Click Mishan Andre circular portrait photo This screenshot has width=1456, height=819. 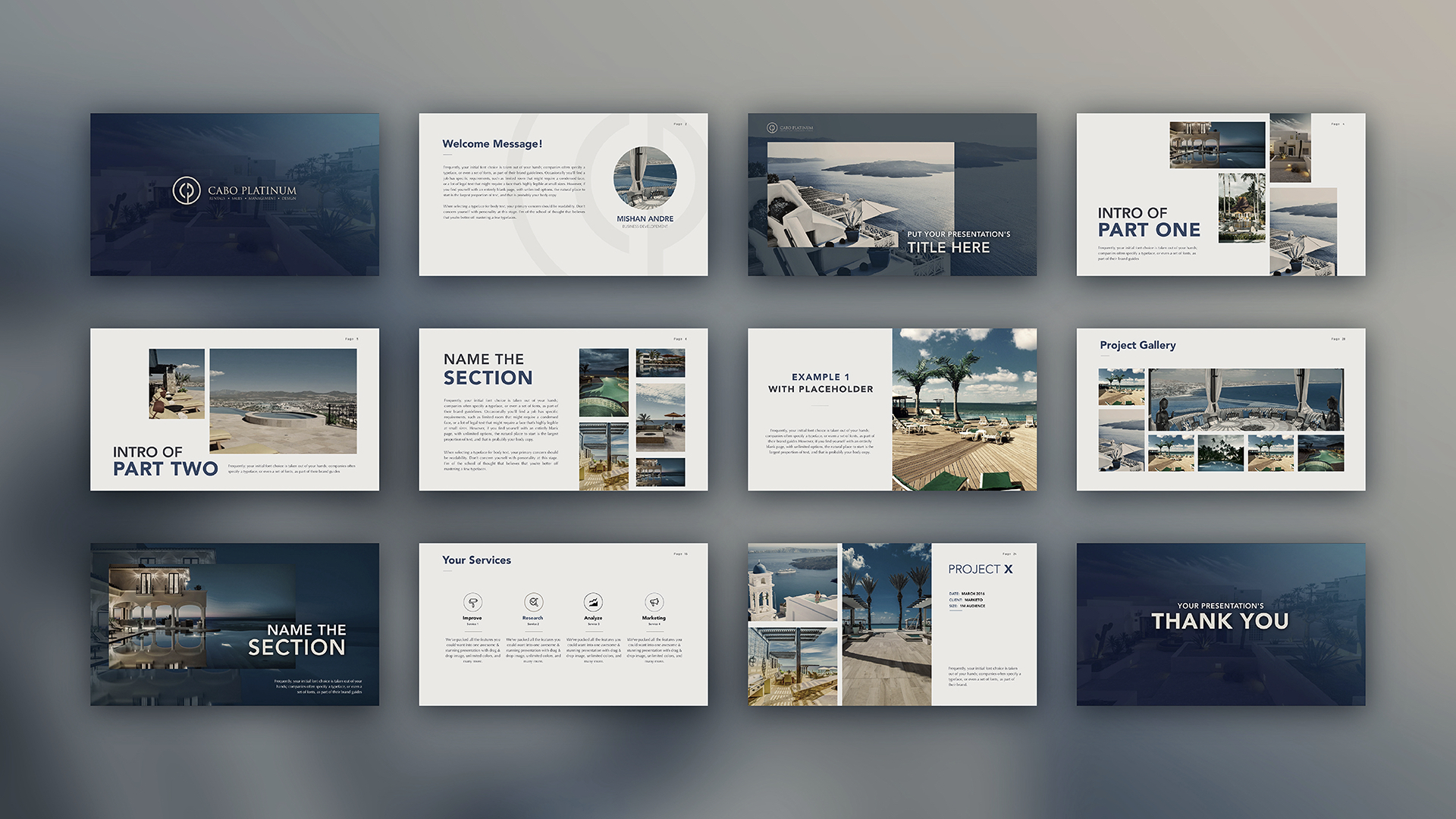[x=645, y=177]
